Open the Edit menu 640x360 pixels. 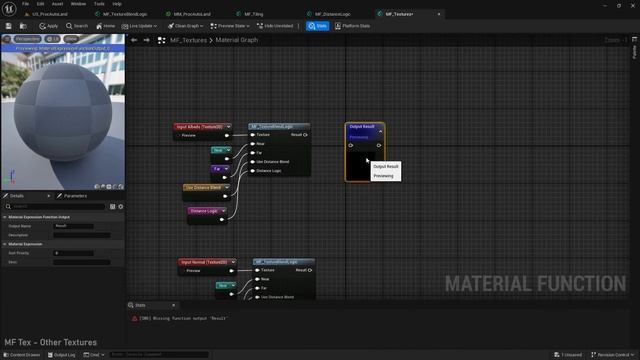point(40,4)
